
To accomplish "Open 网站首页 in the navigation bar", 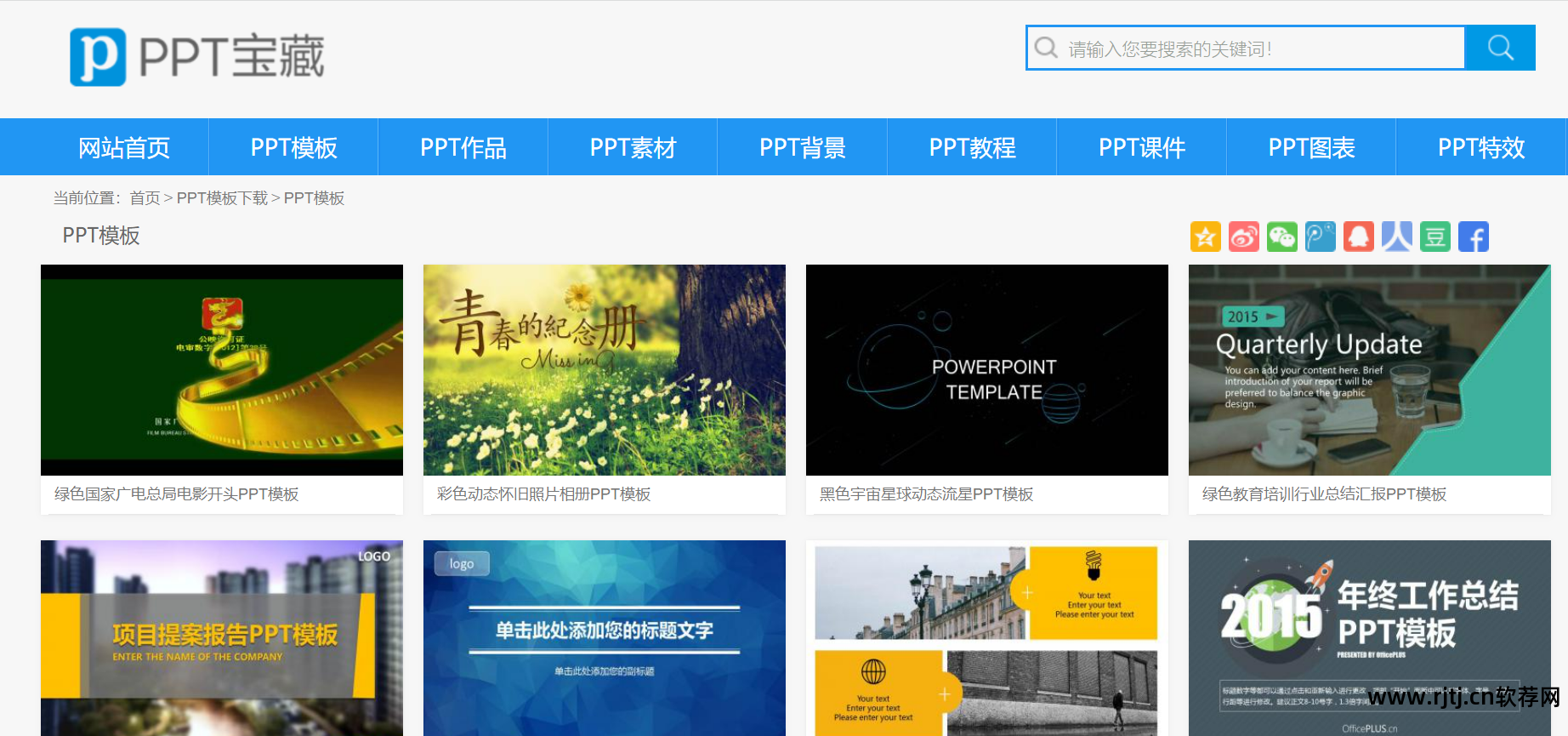I will pyautogui.click(x=124, y=147).
